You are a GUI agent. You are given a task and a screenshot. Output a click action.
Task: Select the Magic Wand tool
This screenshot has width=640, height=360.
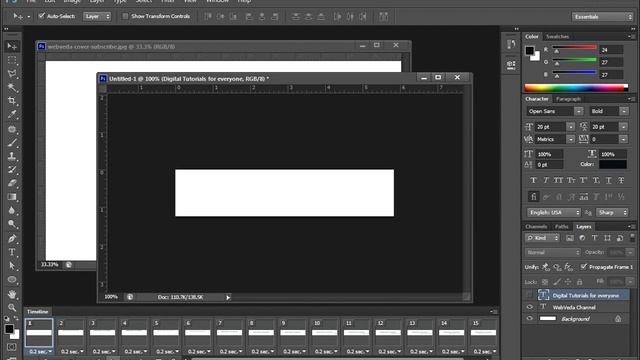12,88
